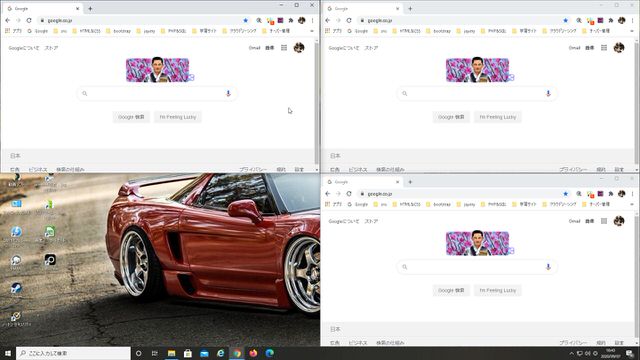This screenshot has width=640, height=360.
Task: Click the account avatar on top-right Google page
Action: tap(619, 48)
